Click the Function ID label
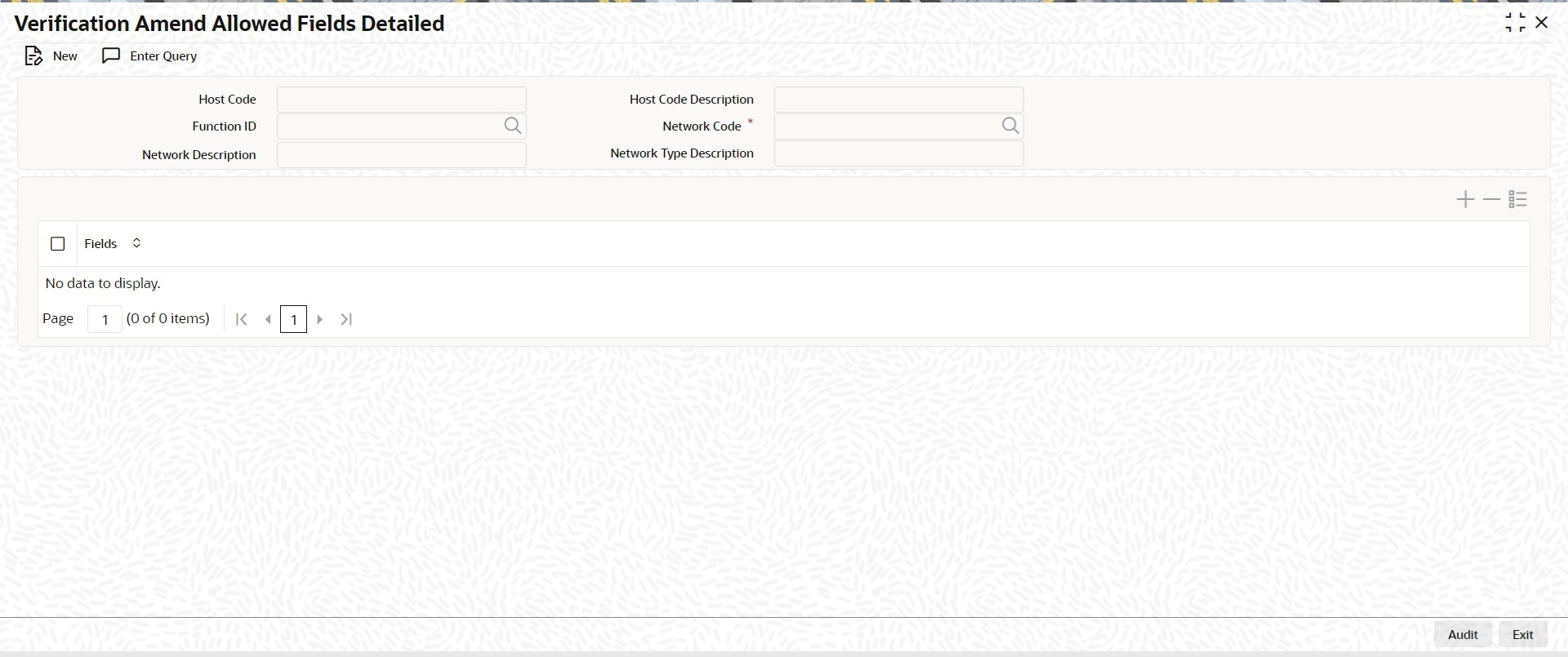Image resolution: width=1568 pixels, height=657 pixels. coord(224,126)
